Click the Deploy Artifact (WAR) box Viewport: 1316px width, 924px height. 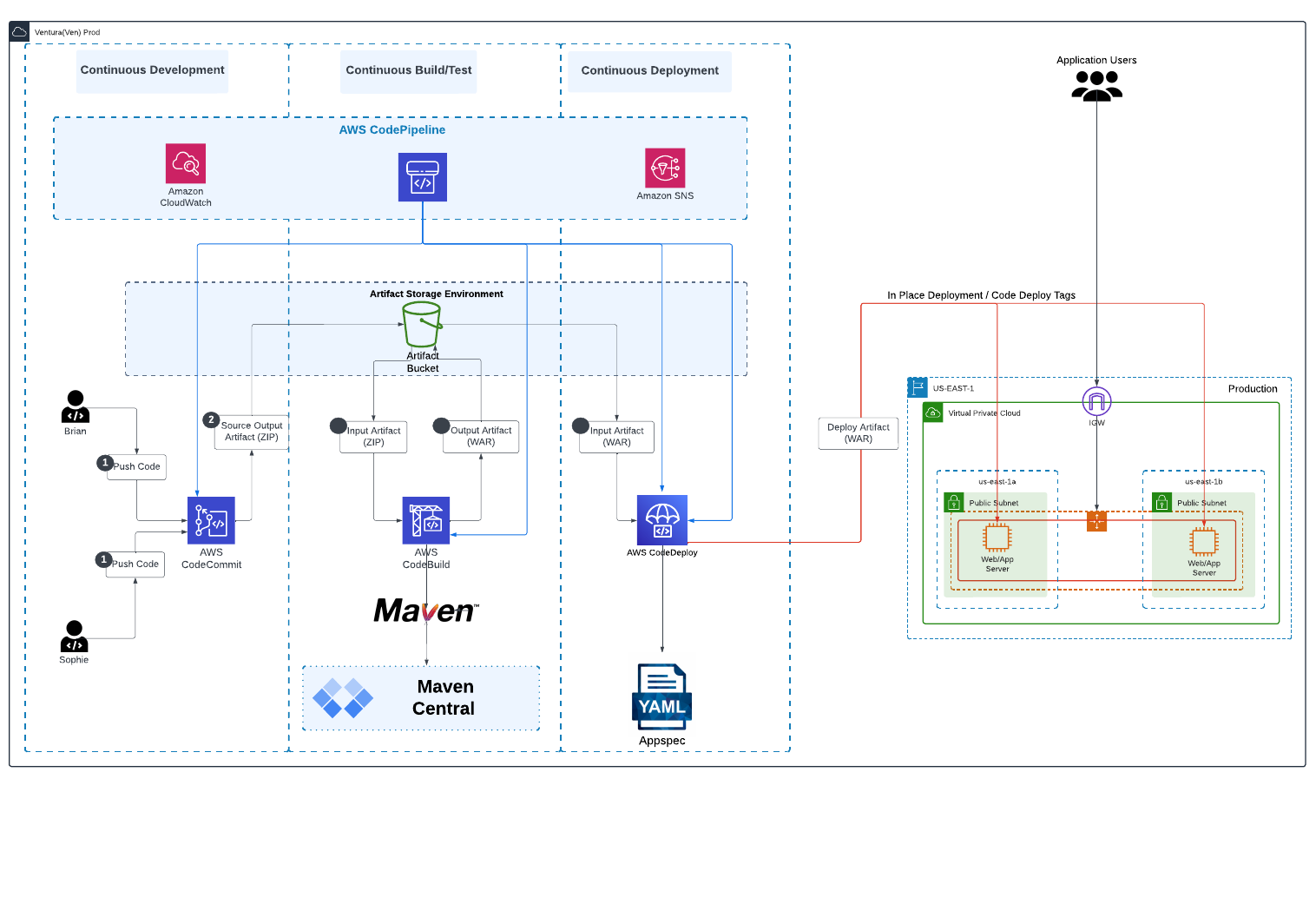pos(858,433)
